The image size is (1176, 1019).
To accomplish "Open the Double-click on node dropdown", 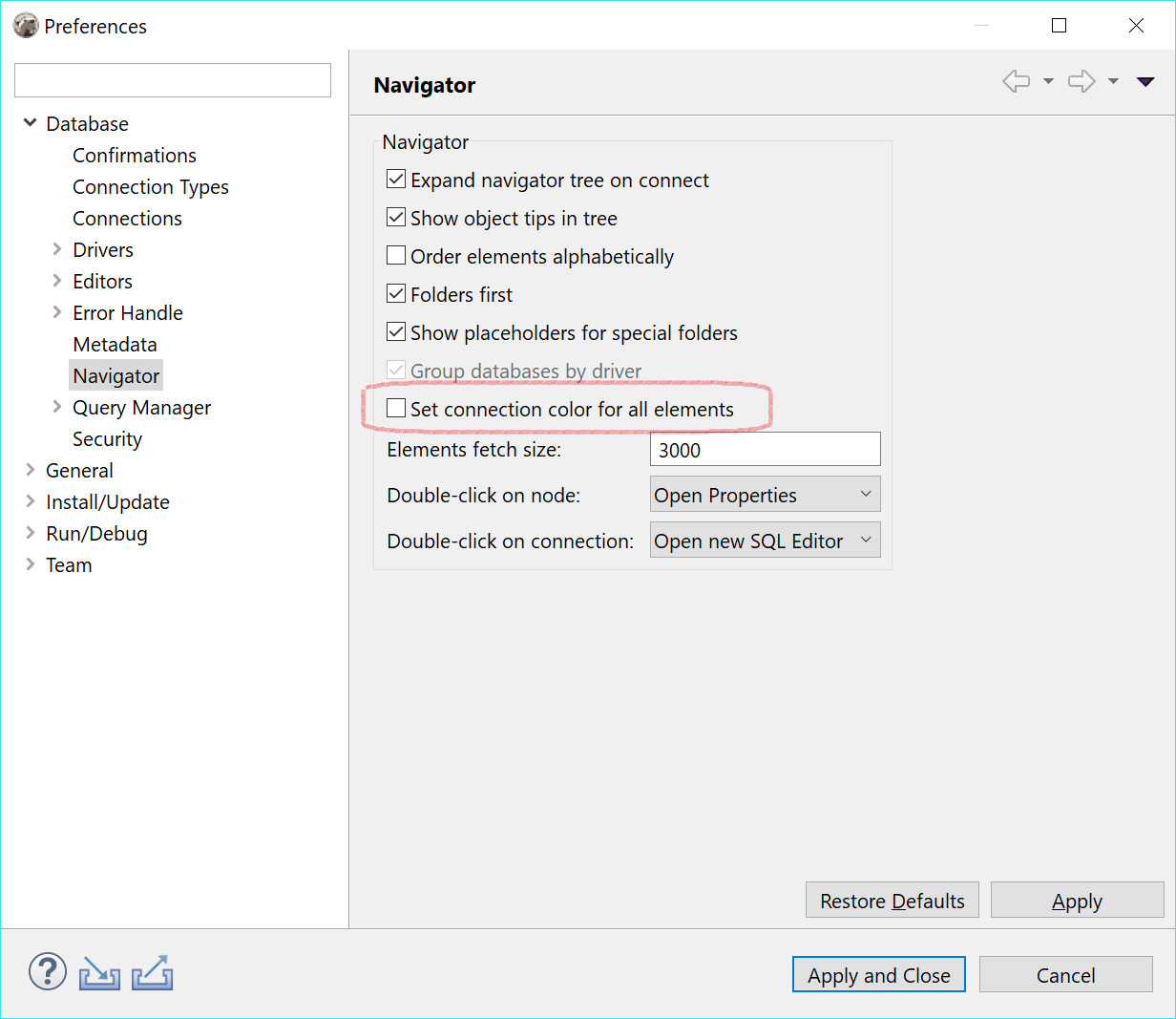I will pos(764,495).
